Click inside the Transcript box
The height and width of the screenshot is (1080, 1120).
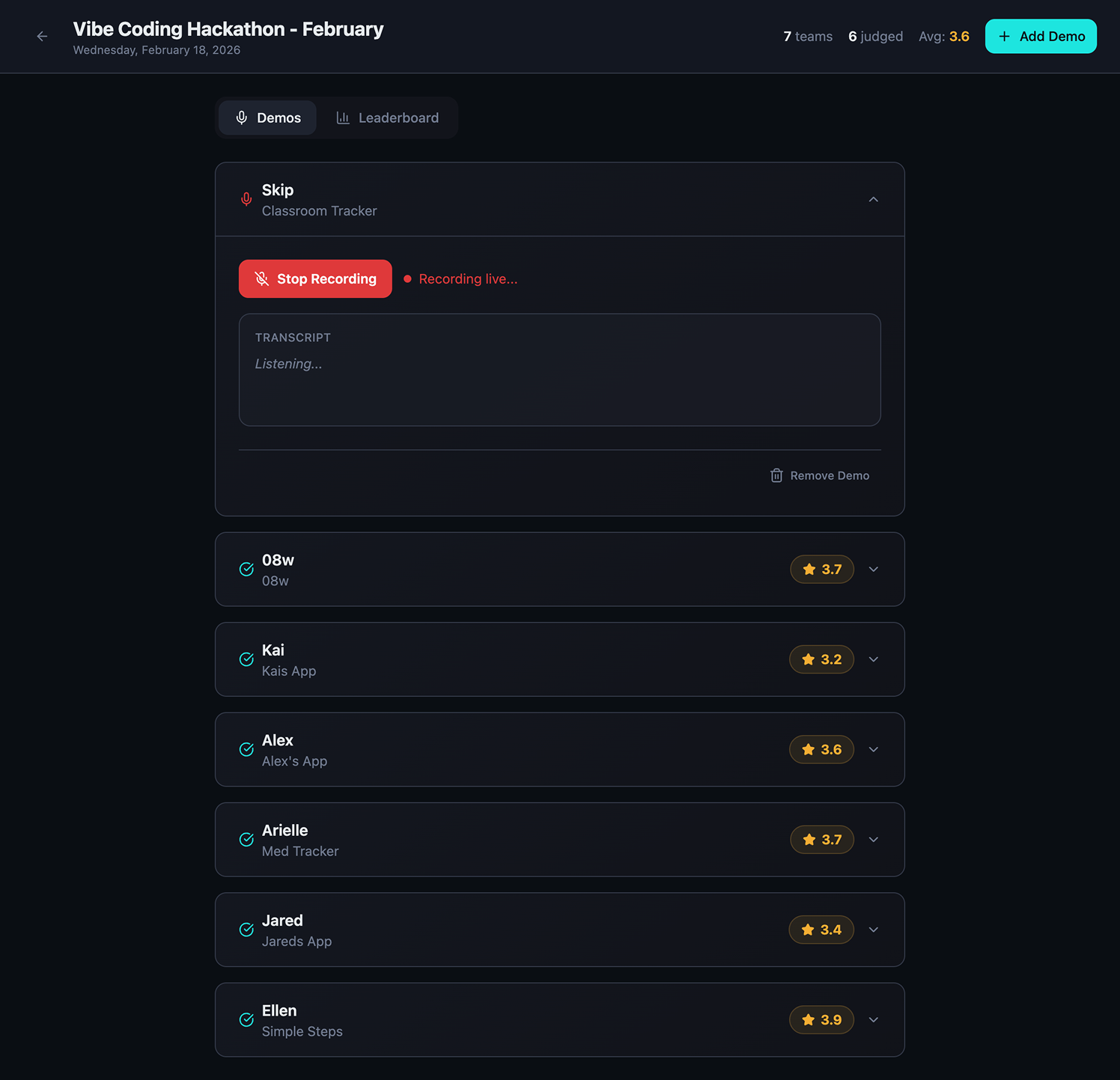pos(559,382)
